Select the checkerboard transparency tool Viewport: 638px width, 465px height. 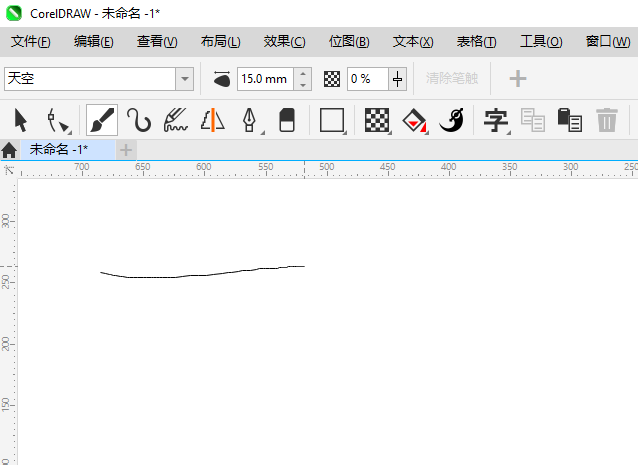click(377, 120)
